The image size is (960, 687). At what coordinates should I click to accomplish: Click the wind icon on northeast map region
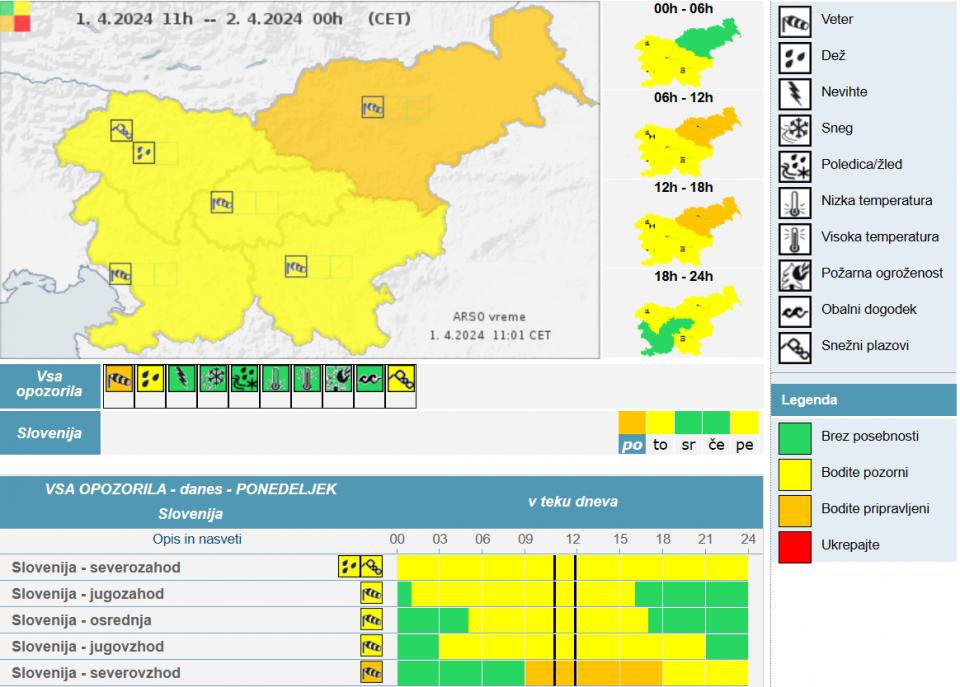click(x=373, y=106)
